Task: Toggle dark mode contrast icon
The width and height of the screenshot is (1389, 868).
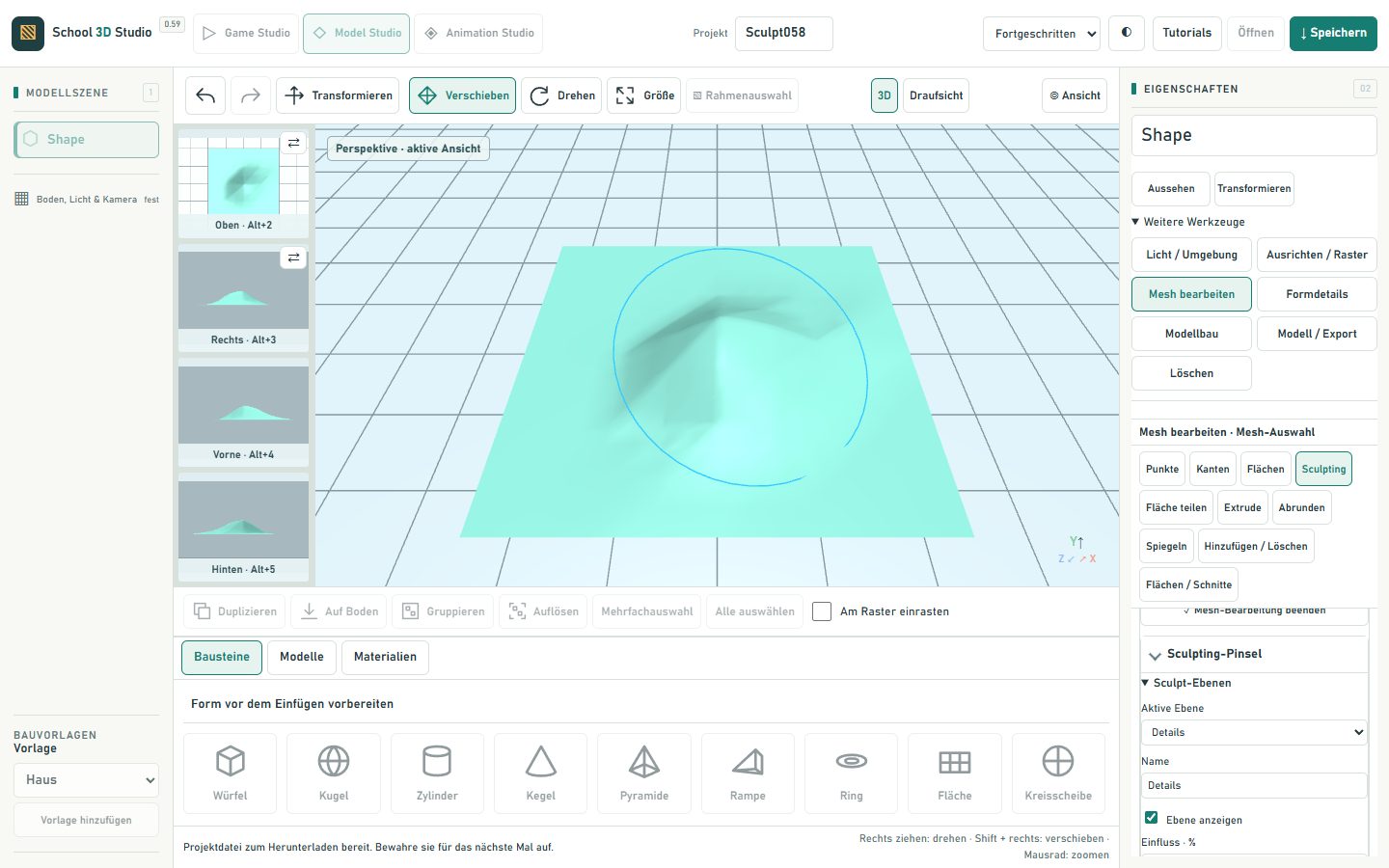Action: [x=1127, y=33]
